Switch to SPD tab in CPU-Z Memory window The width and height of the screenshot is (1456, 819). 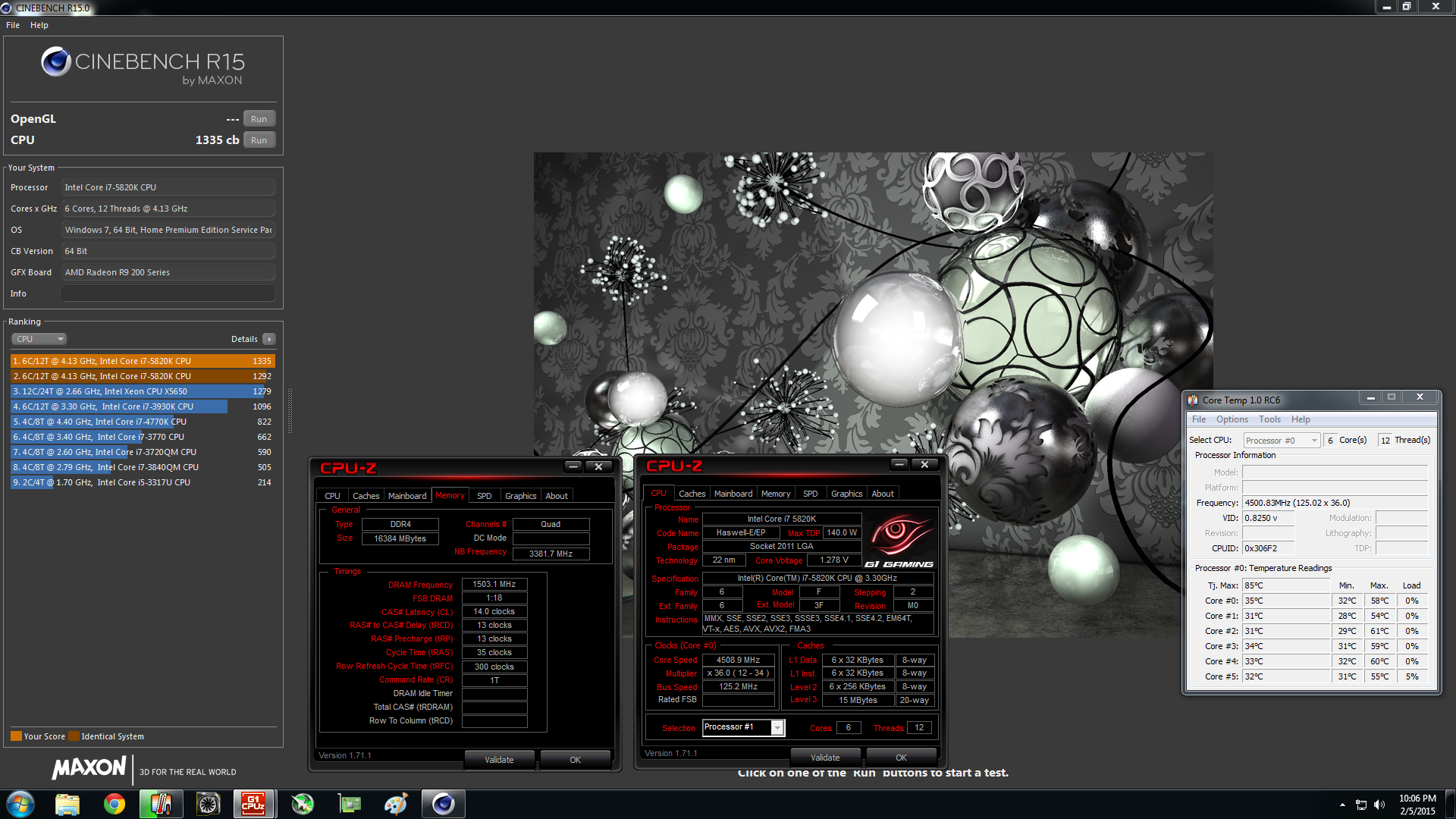point(484,496)
